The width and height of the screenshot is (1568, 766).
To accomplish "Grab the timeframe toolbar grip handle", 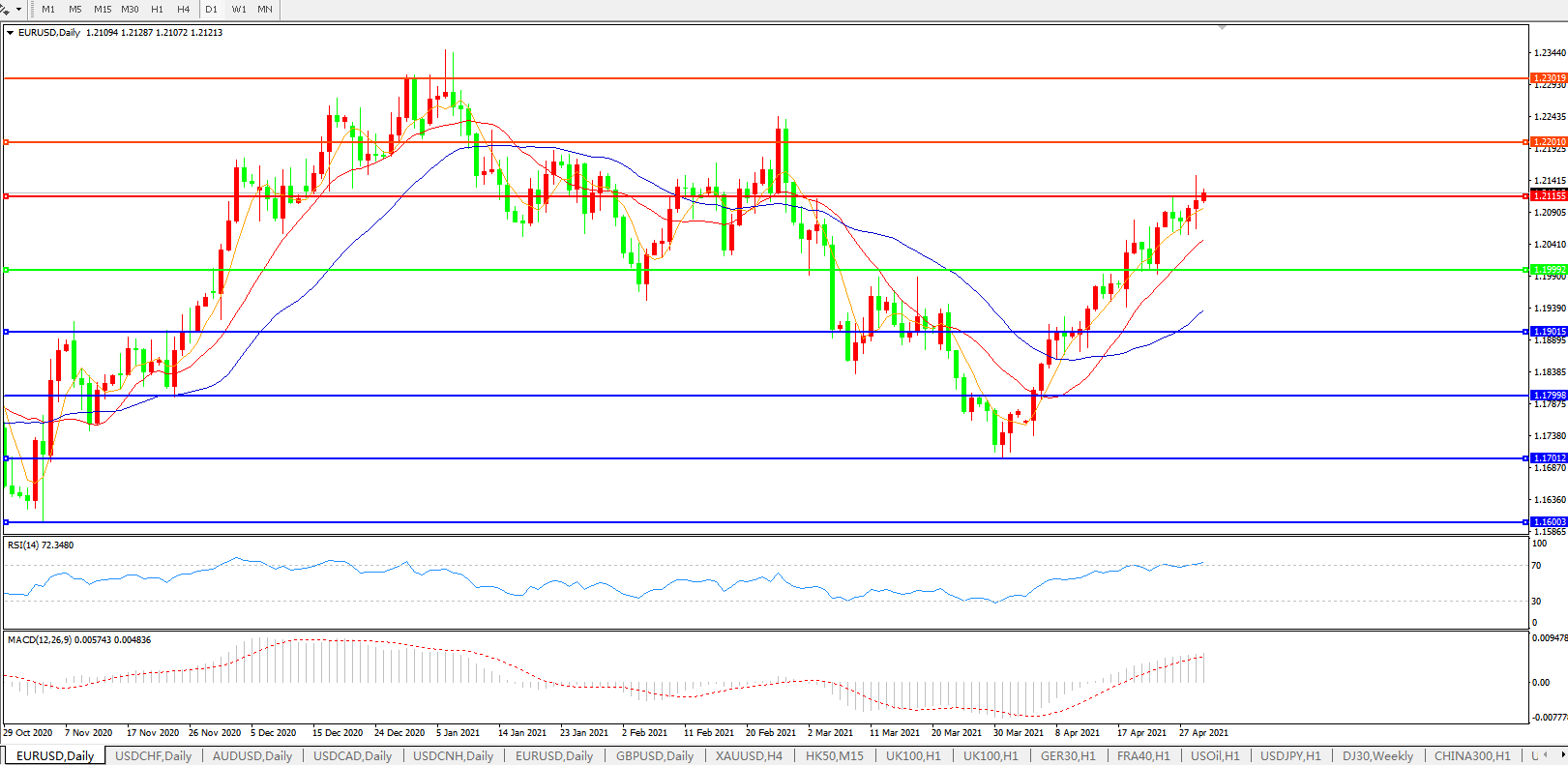I will (32, 10).
